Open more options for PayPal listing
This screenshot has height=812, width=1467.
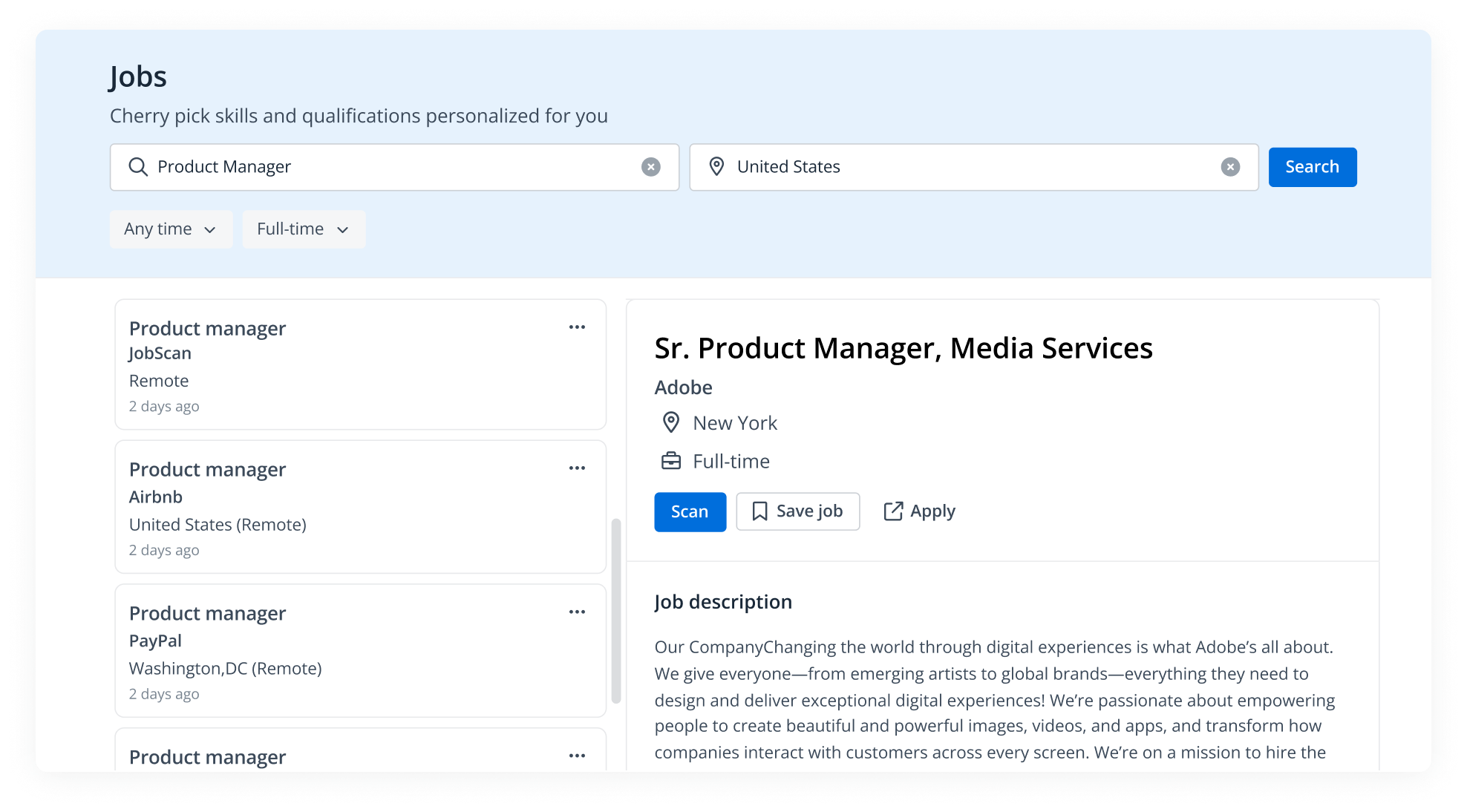577,612
